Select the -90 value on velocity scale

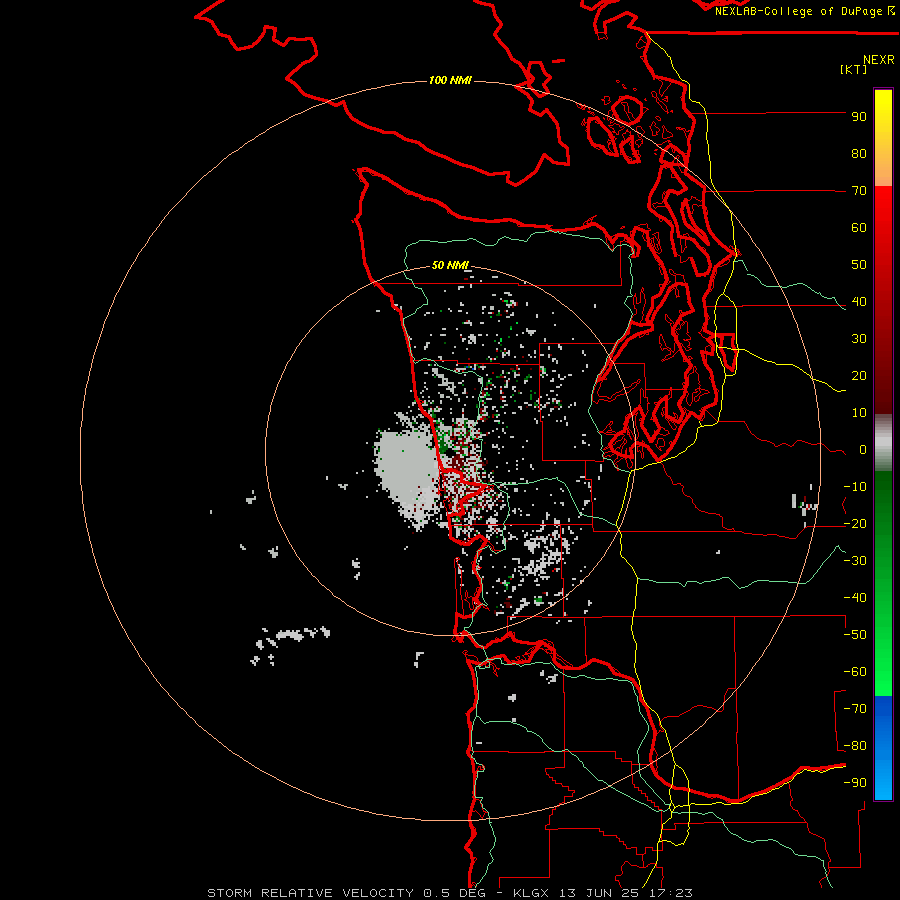(855, 783)
